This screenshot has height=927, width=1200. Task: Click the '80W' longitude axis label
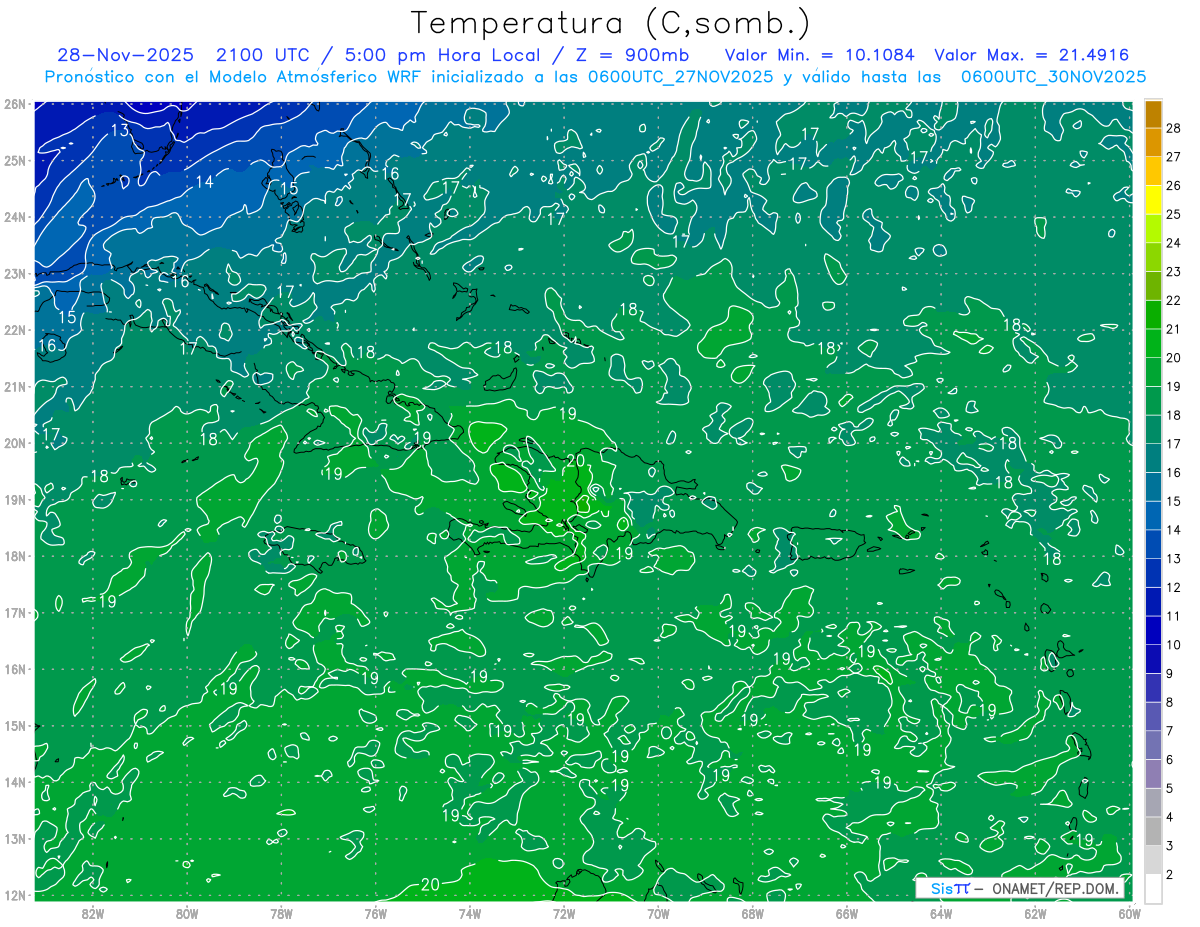pos(187,913)
